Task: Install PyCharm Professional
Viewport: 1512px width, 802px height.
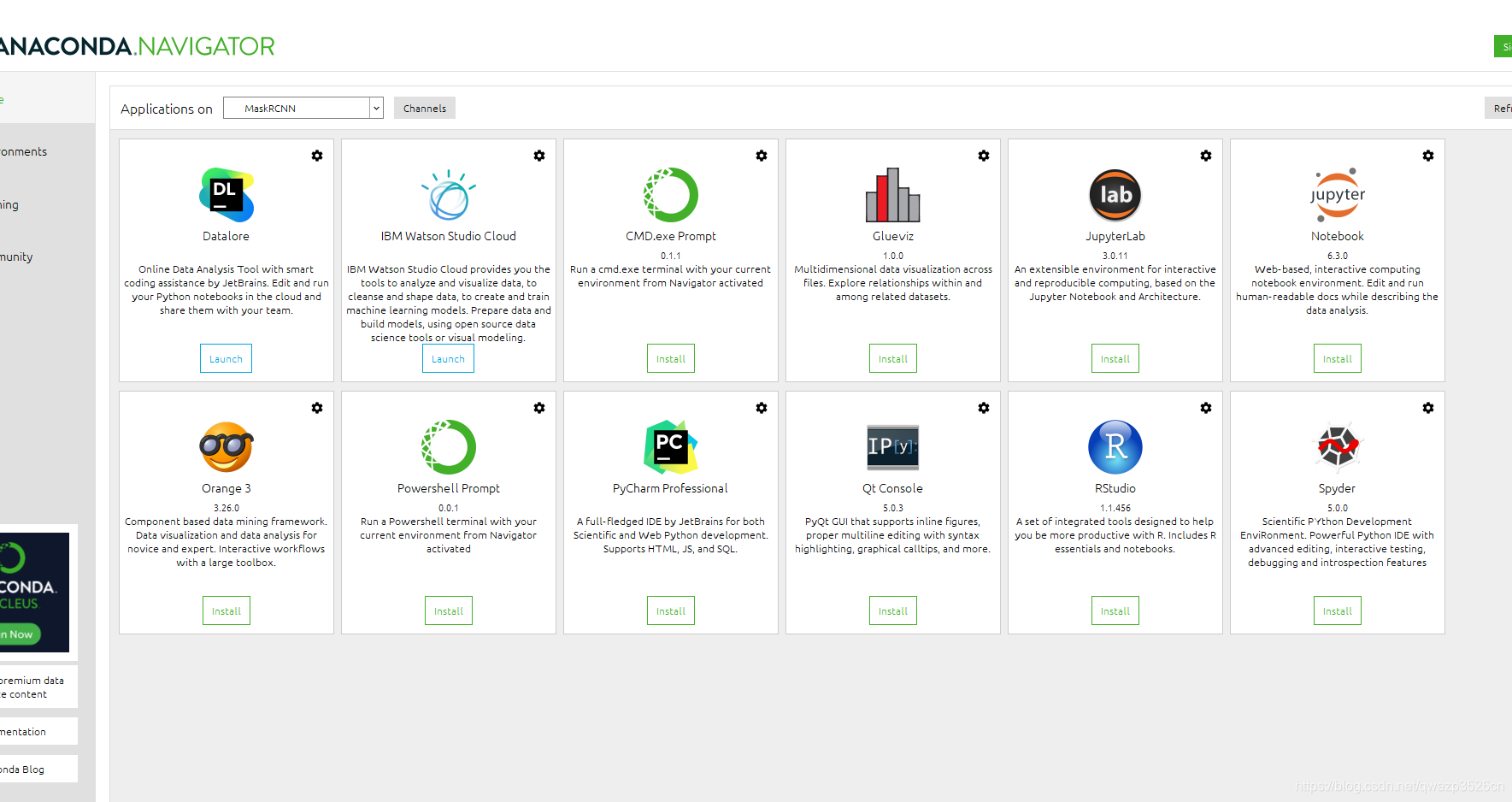Action: pos(671,611)
